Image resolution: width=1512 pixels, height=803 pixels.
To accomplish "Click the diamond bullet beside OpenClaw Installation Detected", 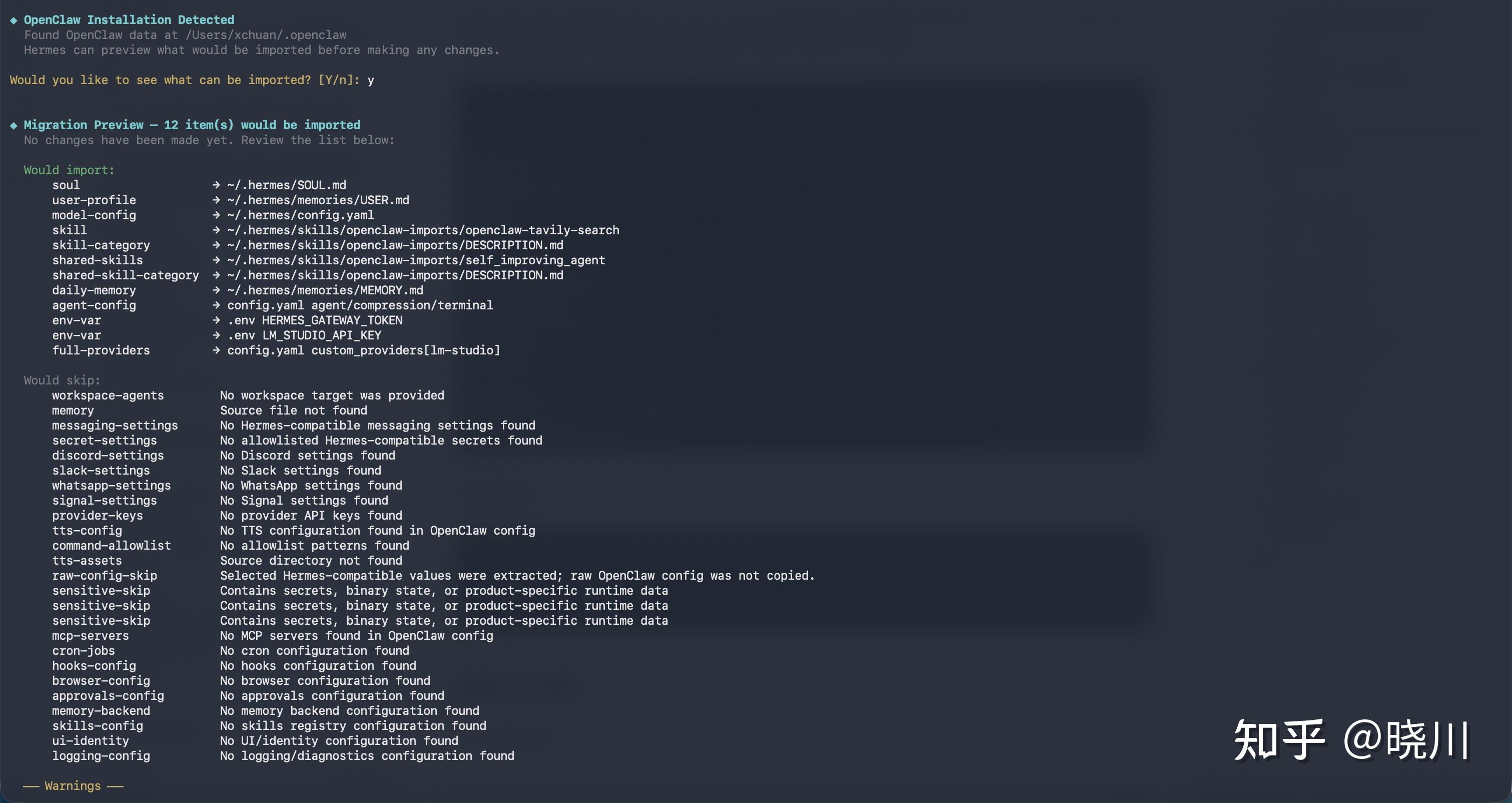I will pos(14,21).
